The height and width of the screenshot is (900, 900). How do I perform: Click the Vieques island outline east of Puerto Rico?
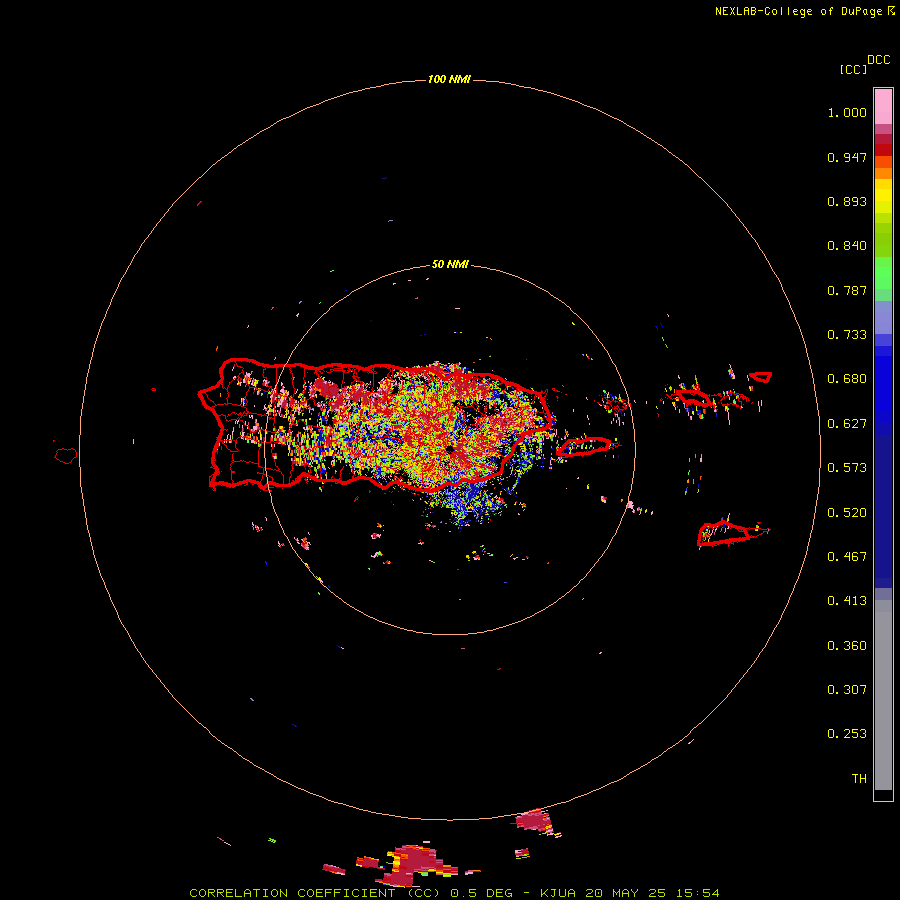[584, 447]
